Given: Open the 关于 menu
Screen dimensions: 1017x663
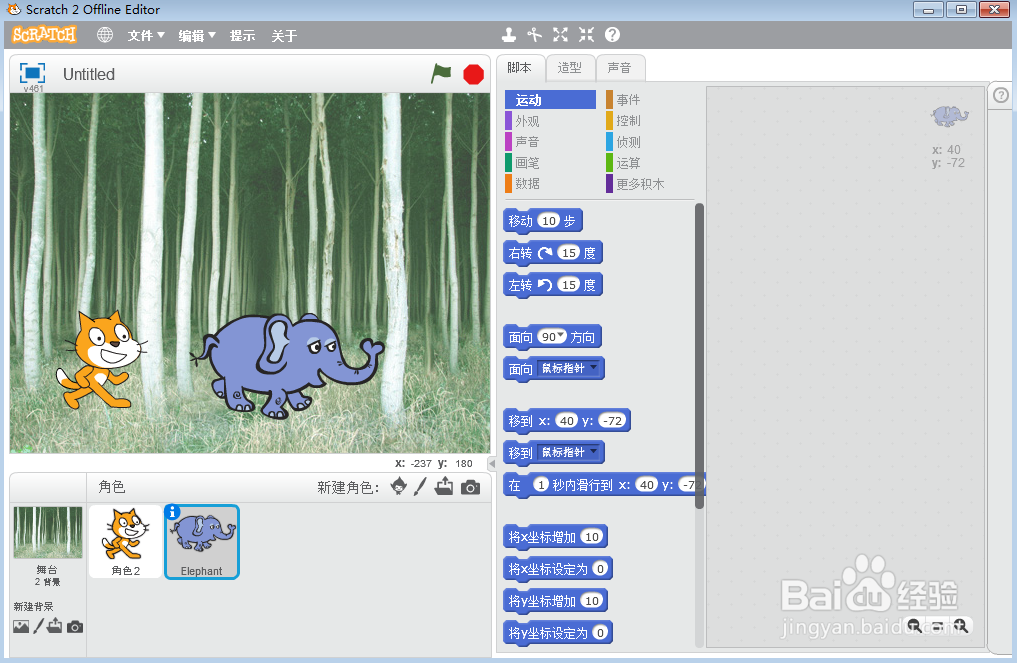Looking at the screenshot, I should tap(284, 36).
